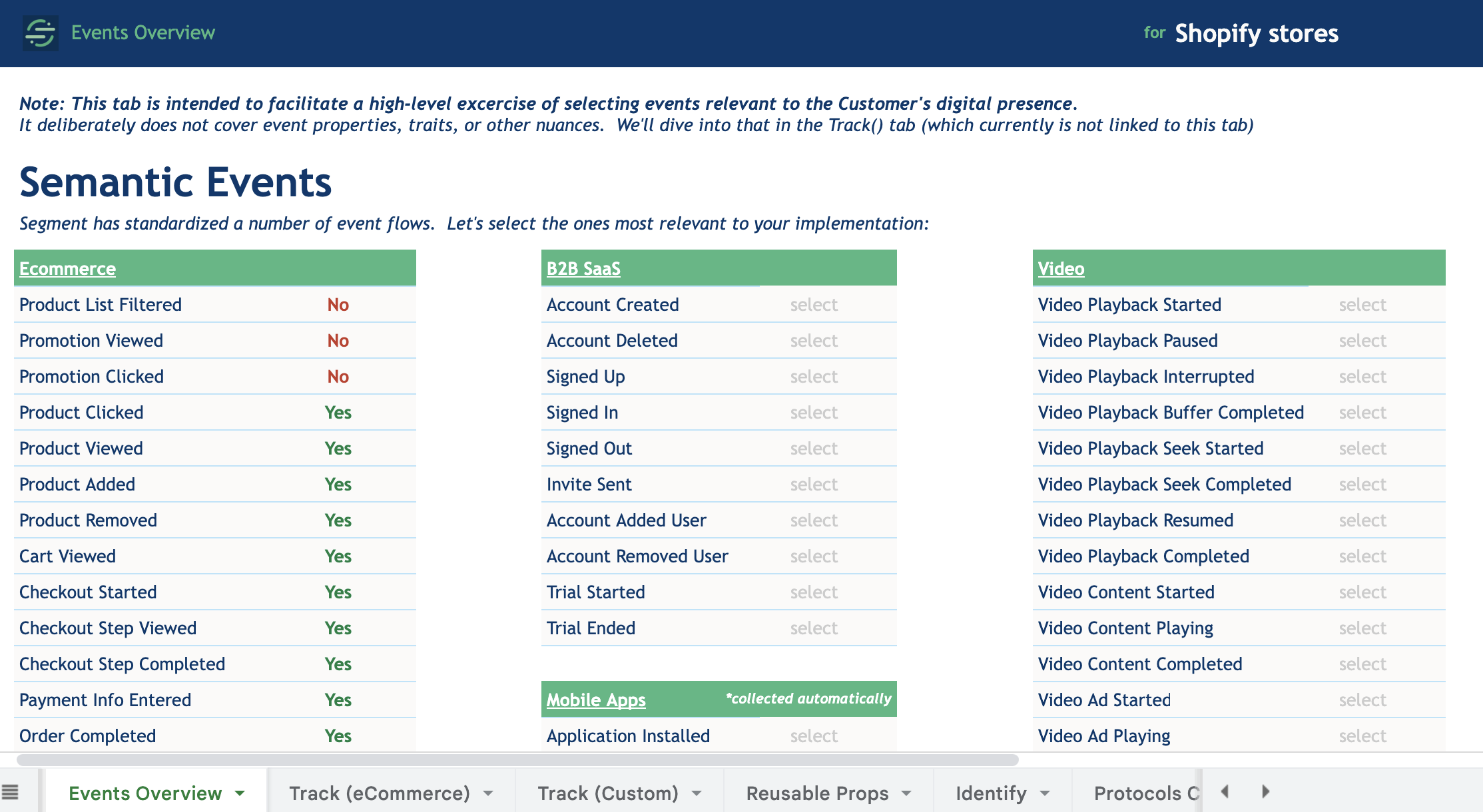
Task: Open the Mobile Apps header link
Action: pyautogui.click(x=596, y=700)
